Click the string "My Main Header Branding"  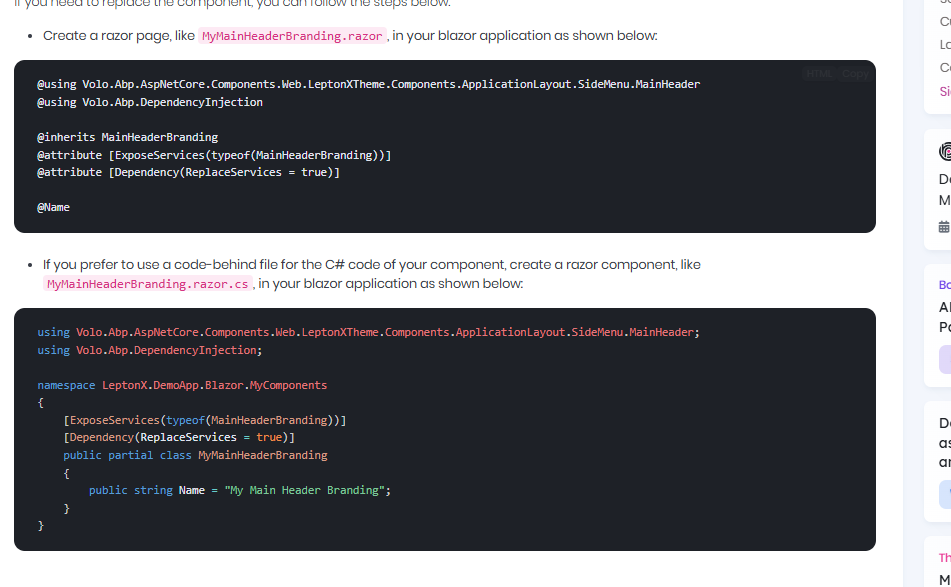tap(304, 490)
